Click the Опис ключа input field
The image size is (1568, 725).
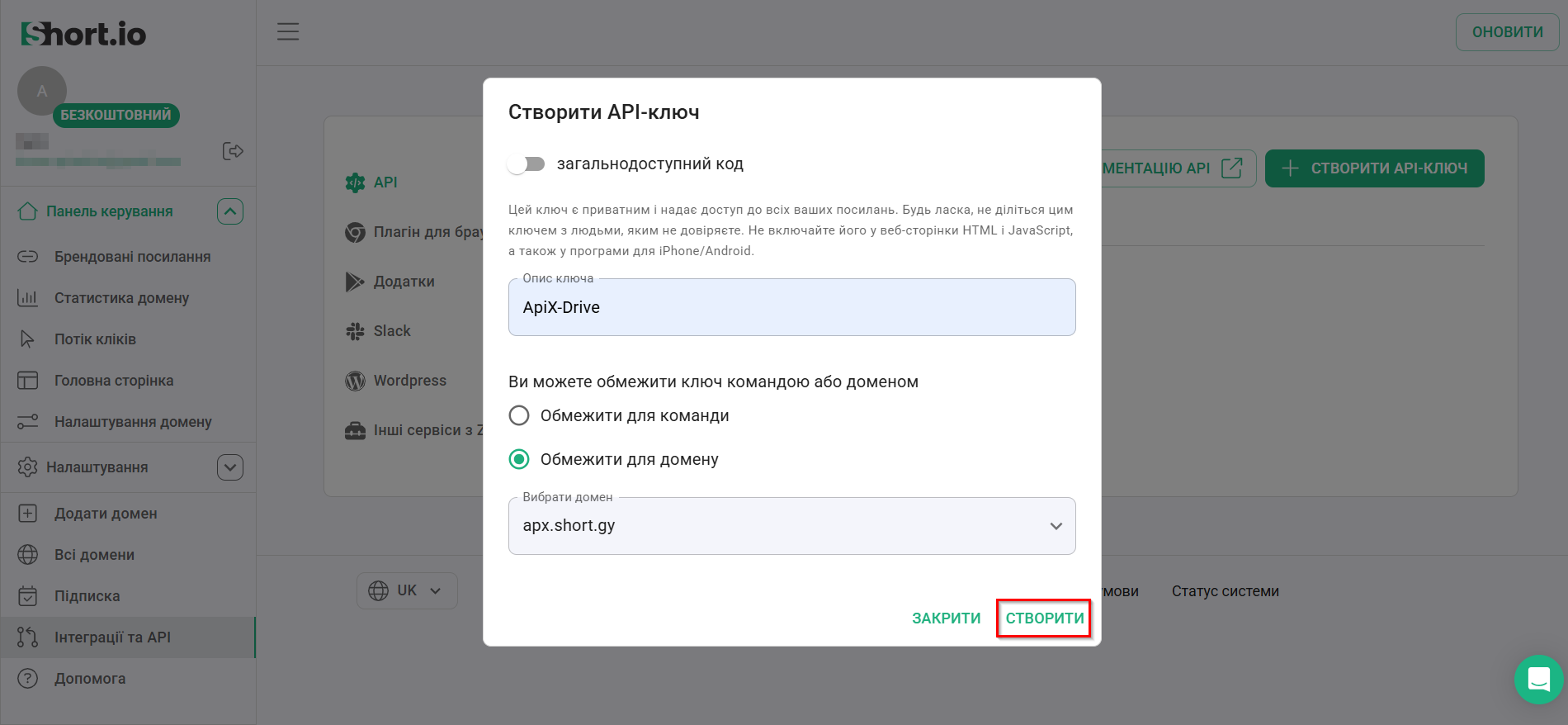(792, 307)
